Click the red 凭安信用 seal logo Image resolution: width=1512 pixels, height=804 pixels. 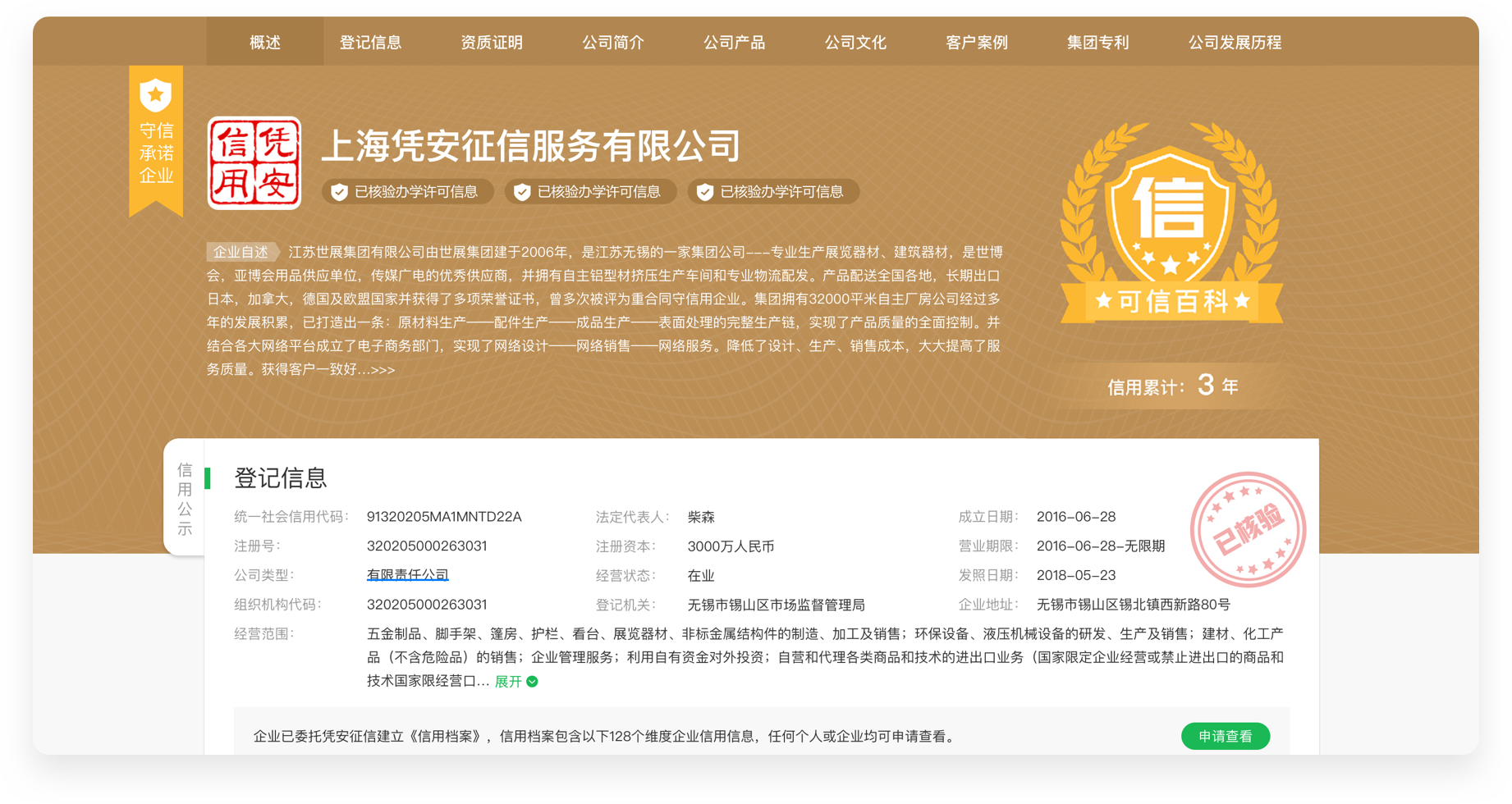click(254, 163)
